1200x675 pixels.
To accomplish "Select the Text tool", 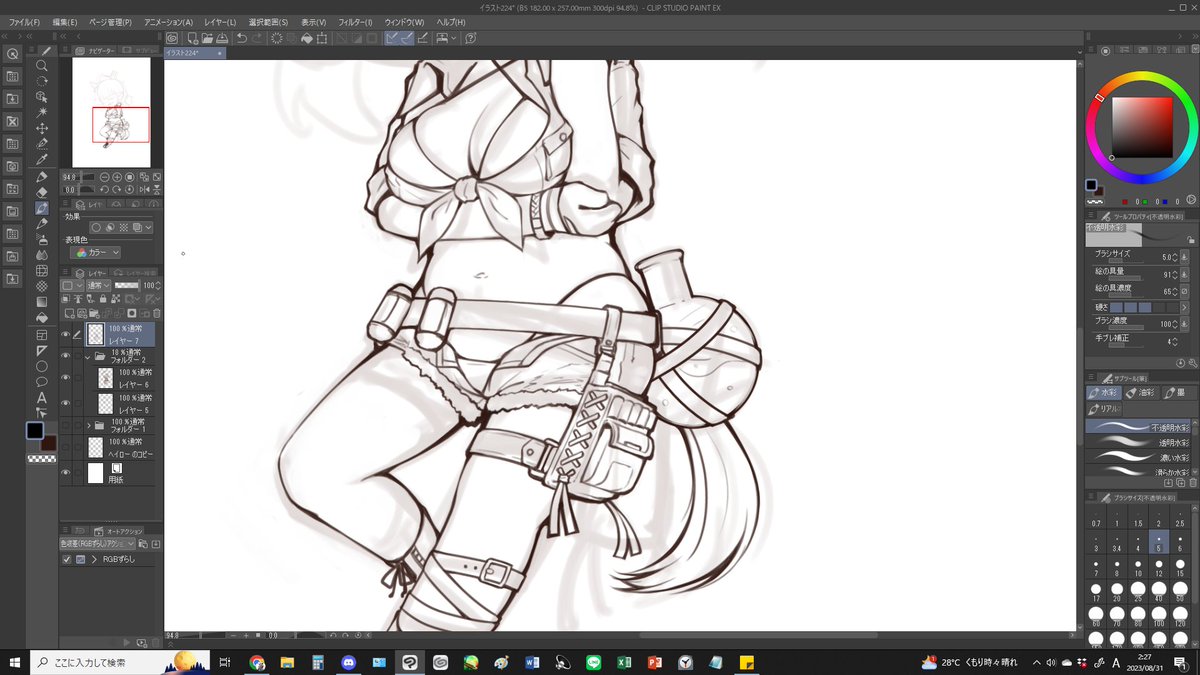I will click(x=42, y=398).
